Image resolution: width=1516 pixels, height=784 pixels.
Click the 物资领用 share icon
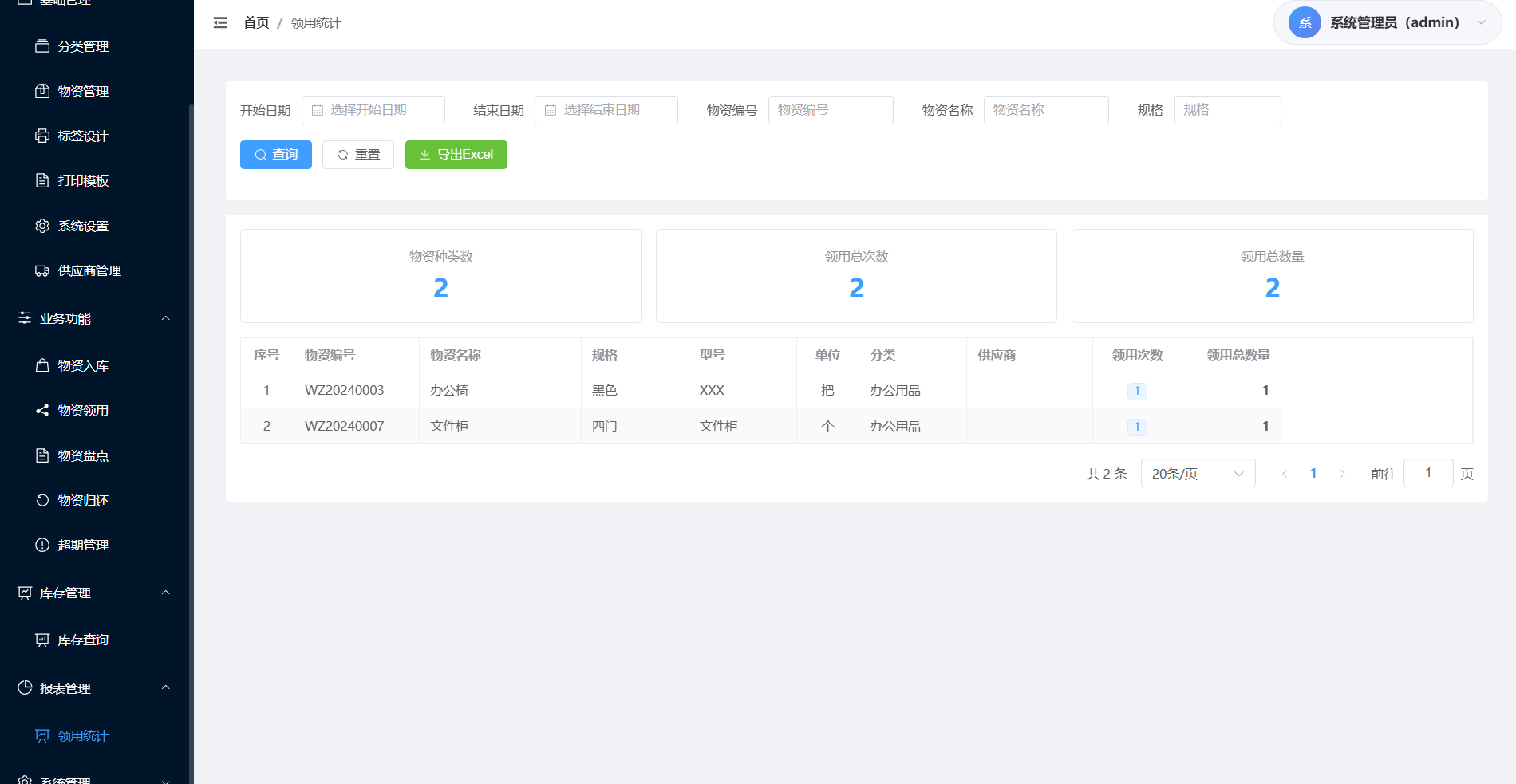click(x=42, y=410)
